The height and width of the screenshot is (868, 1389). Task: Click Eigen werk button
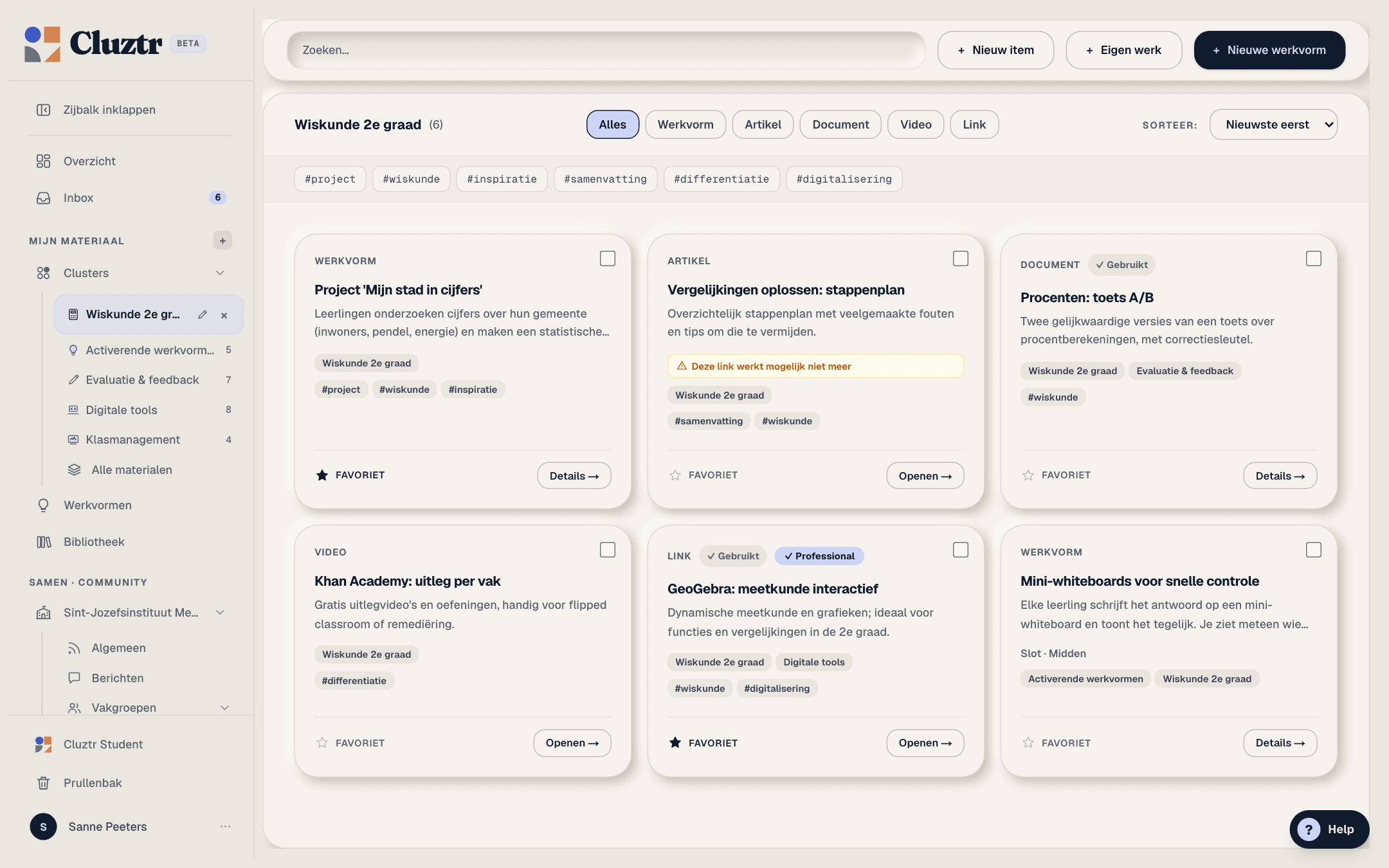[x=1123, y=50]
